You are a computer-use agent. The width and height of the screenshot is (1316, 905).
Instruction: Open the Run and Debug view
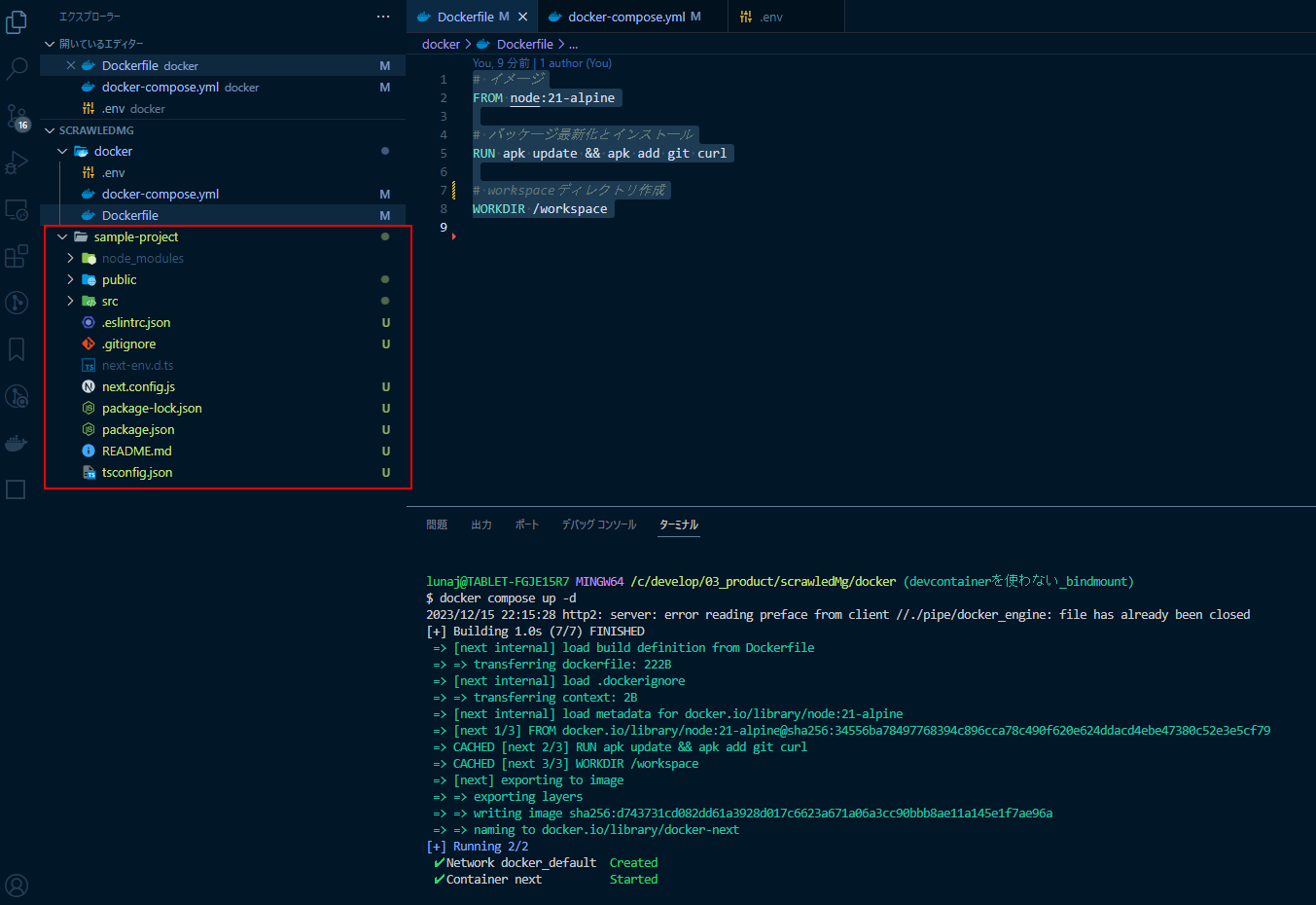pyautogui.click(x=17, y=163)
